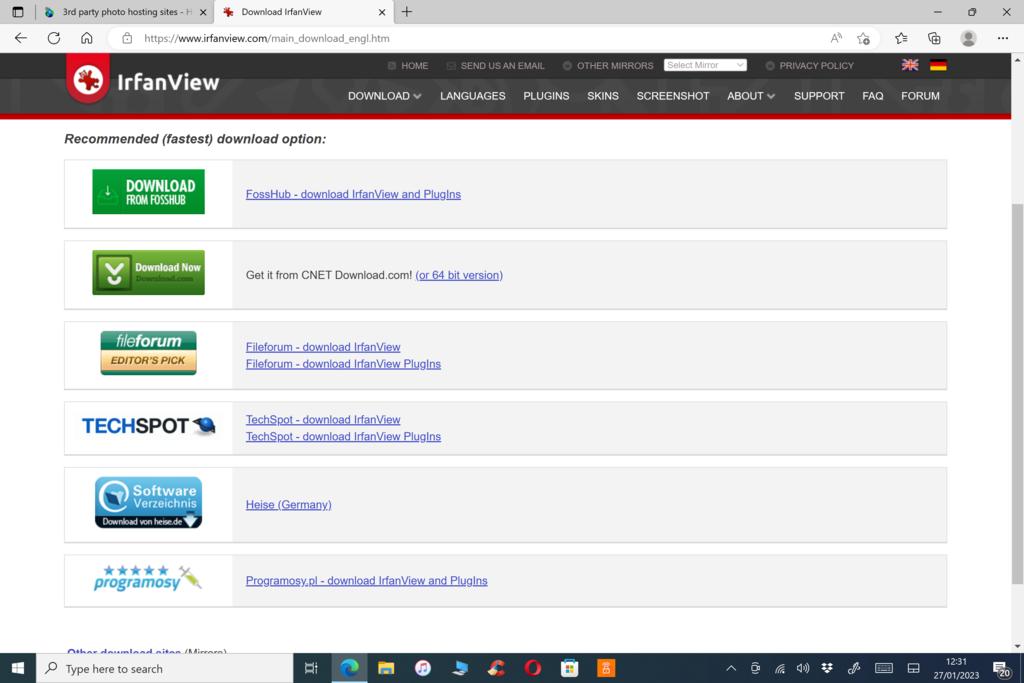Open the SUPPORT page
The height and width of the screenshot is (683, 1024).
coord(819,96)
